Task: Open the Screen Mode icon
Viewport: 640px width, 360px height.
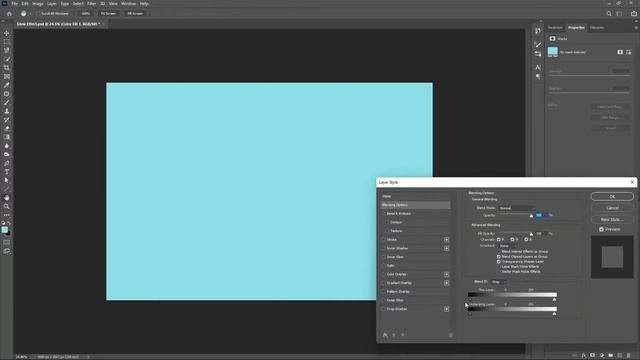Action: (7, 251)
